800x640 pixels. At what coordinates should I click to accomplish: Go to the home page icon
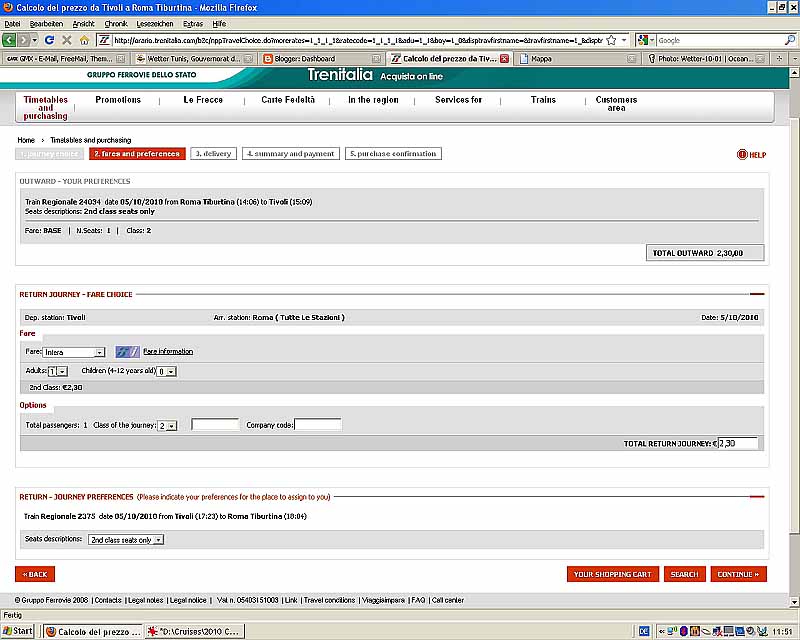[x=85, y=40]
